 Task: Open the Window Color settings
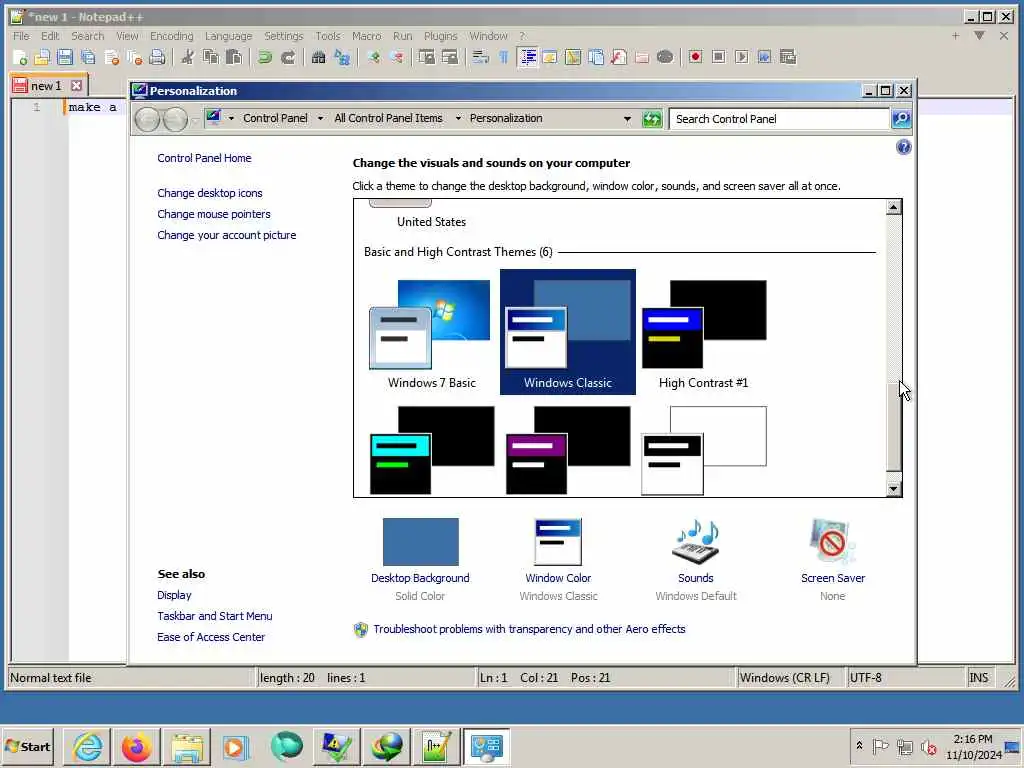tap(558, 559)
